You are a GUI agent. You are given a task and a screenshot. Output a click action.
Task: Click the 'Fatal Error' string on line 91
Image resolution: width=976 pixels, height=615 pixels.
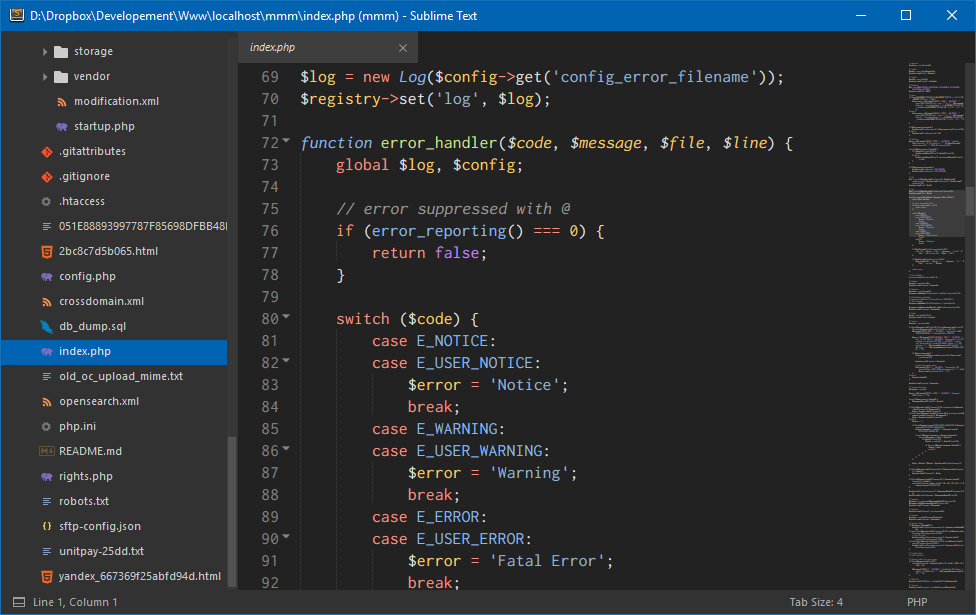[547, 561]
